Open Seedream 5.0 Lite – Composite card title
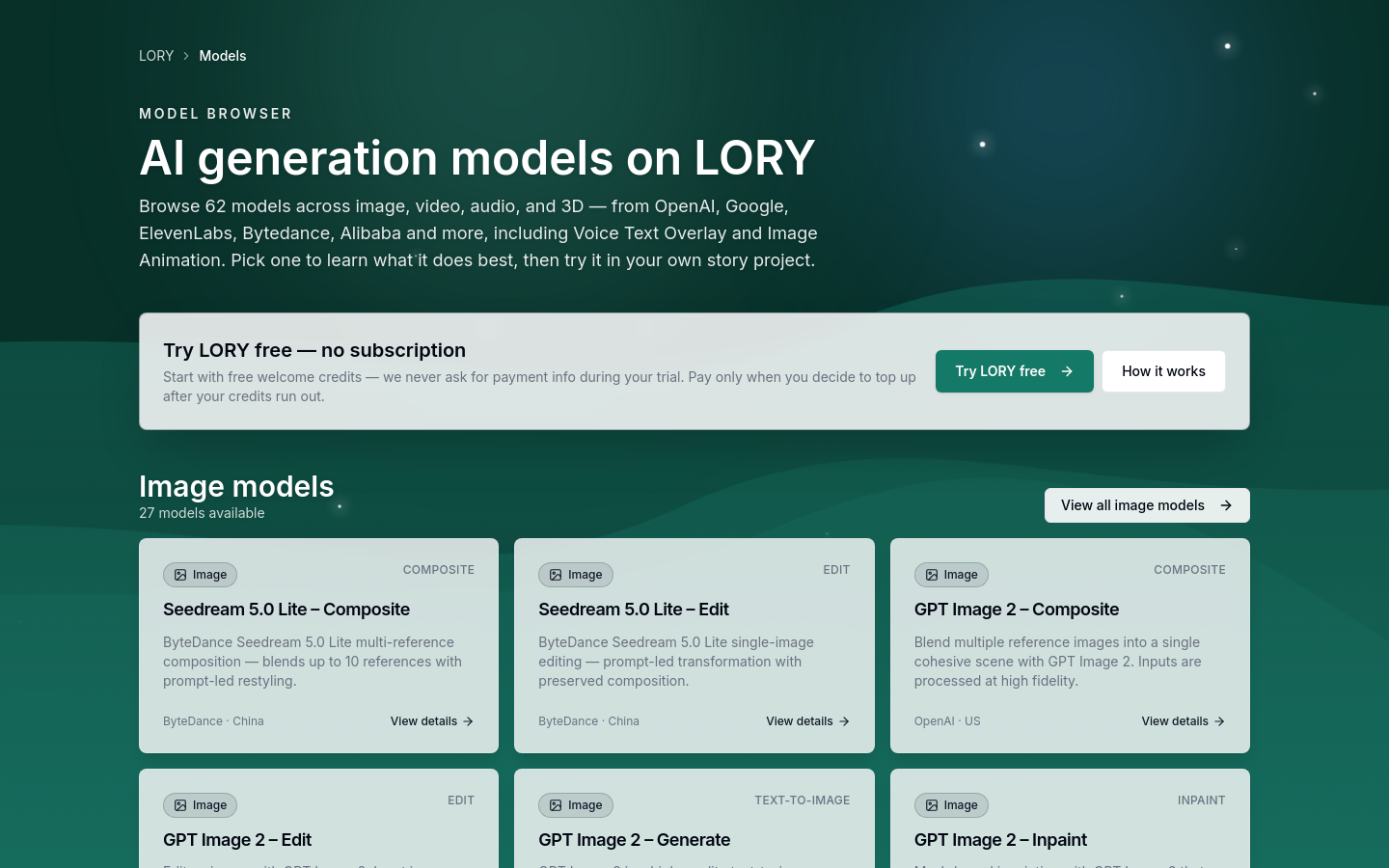The image size is (1389, 868). [x=286, y=610]
